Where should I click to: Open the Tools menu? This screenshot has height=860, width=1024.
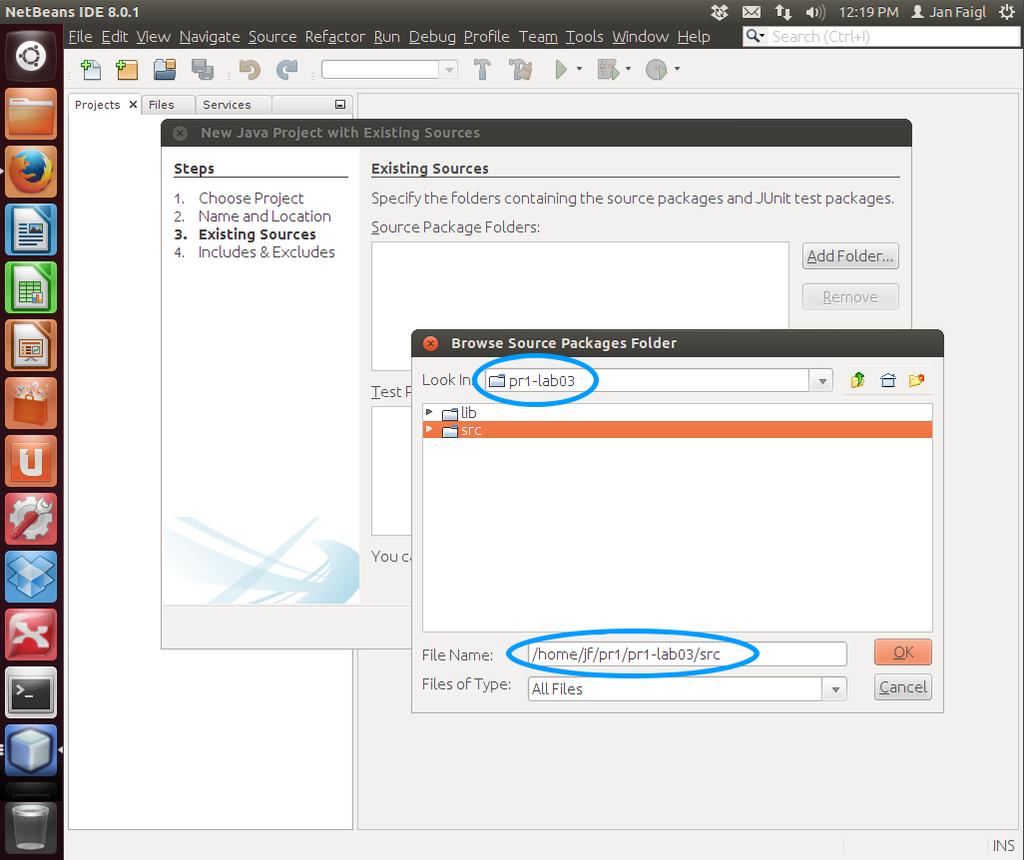pyautogui.click(x=584, y=37)
